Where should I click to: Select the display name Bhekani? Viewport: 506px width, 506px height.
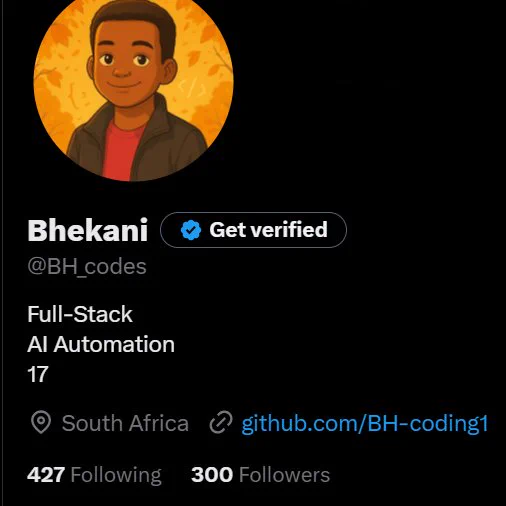coord(88,230)
